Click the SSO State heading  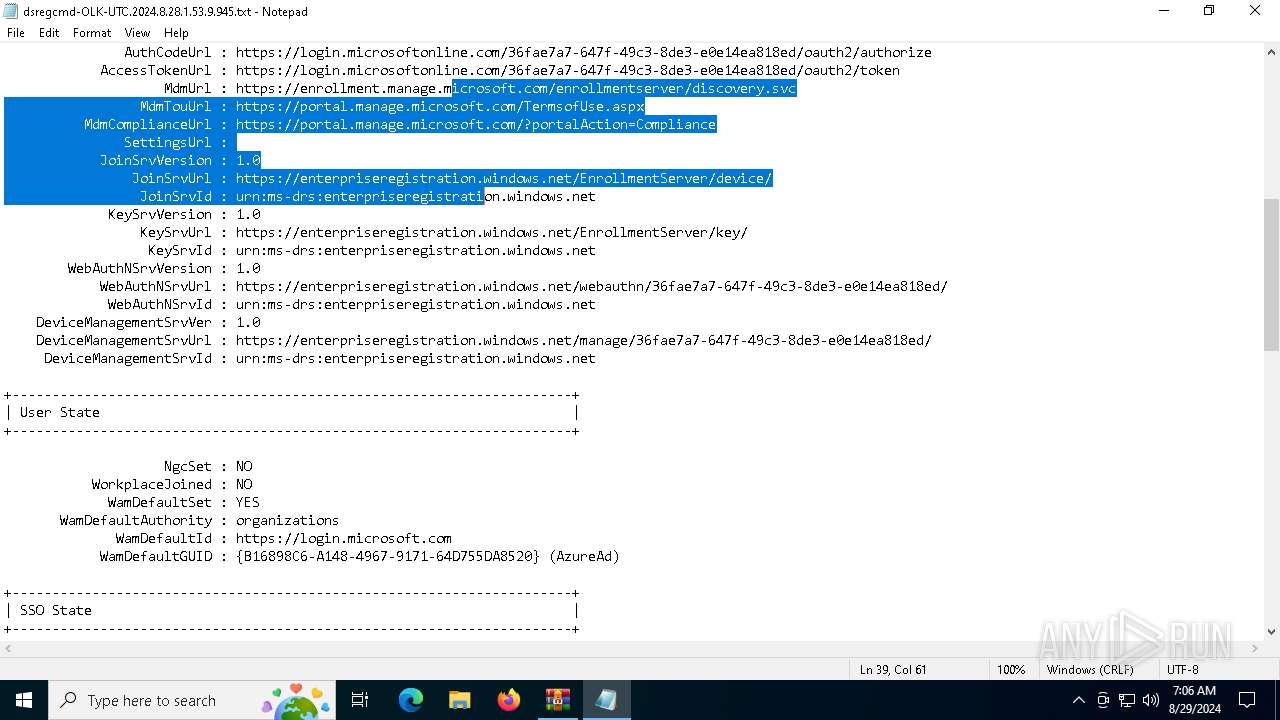[x=56, y=610]
